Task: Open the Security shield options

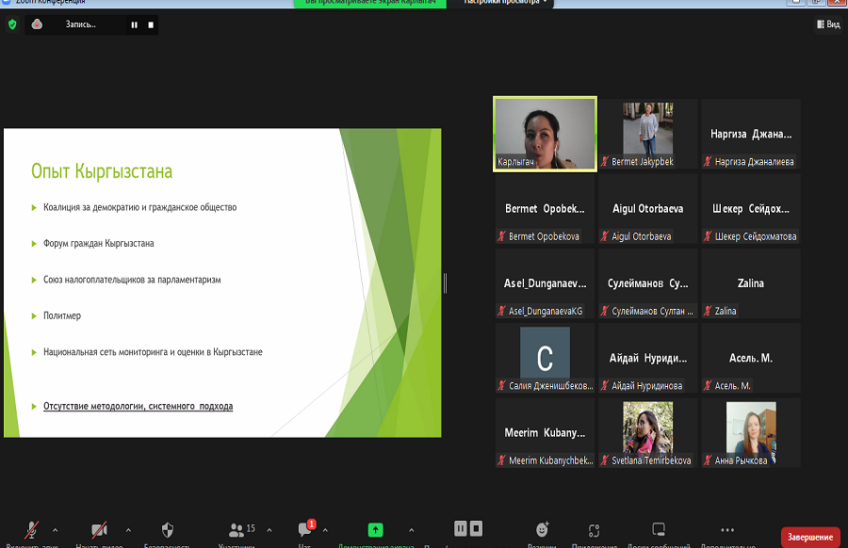Action: [x=167, y=531]
